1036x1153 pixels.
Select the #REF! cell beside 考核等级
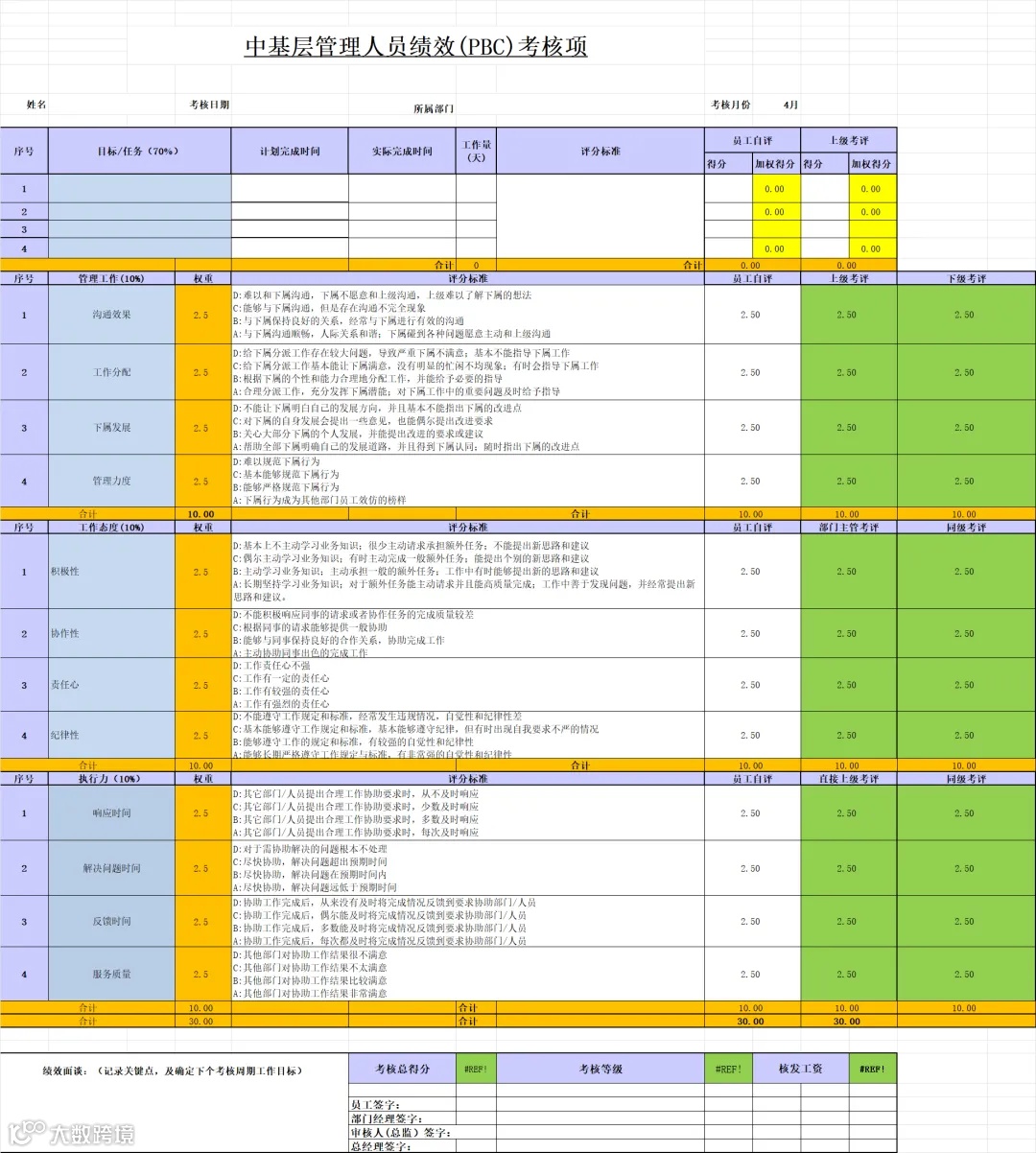[728, 1069]
